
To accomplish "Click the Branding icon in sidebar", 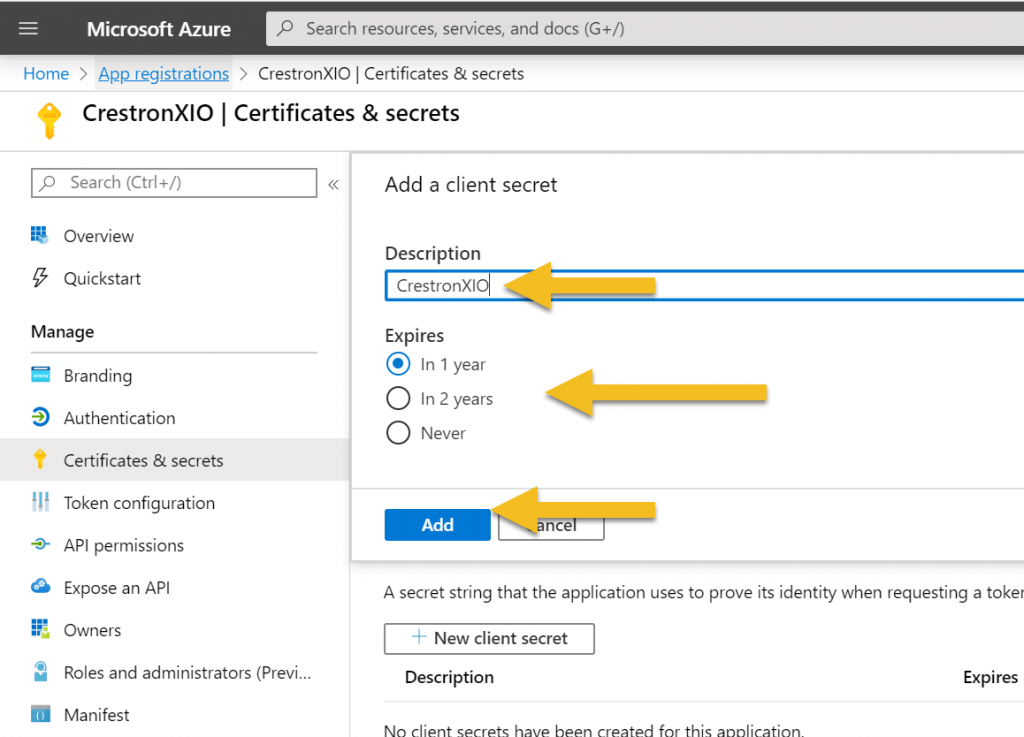I will point(40,375).
